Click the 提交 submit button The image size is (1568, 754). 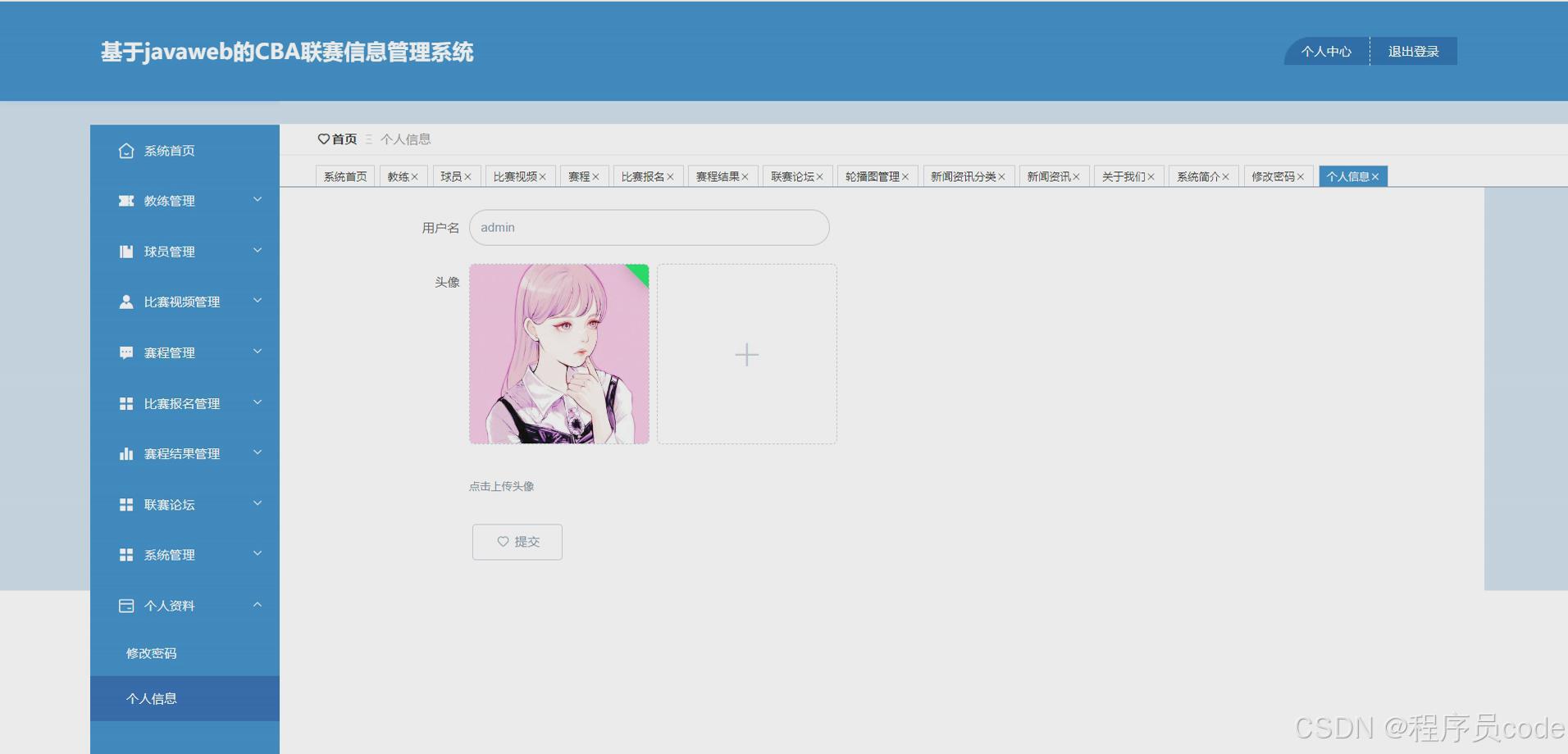coord(517,542)
